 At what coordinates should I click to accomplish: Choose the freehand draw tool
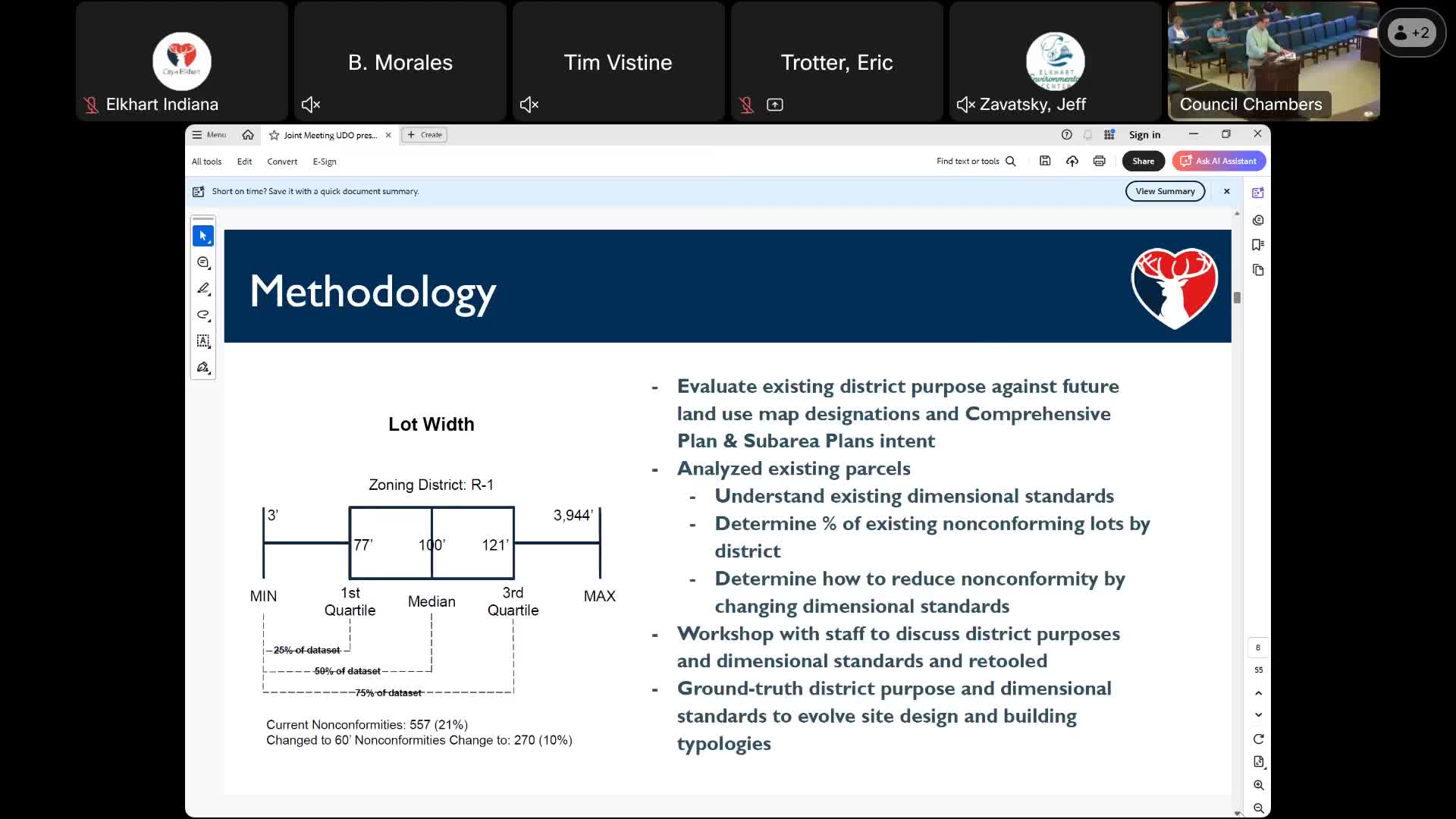(x=202, y=315)
